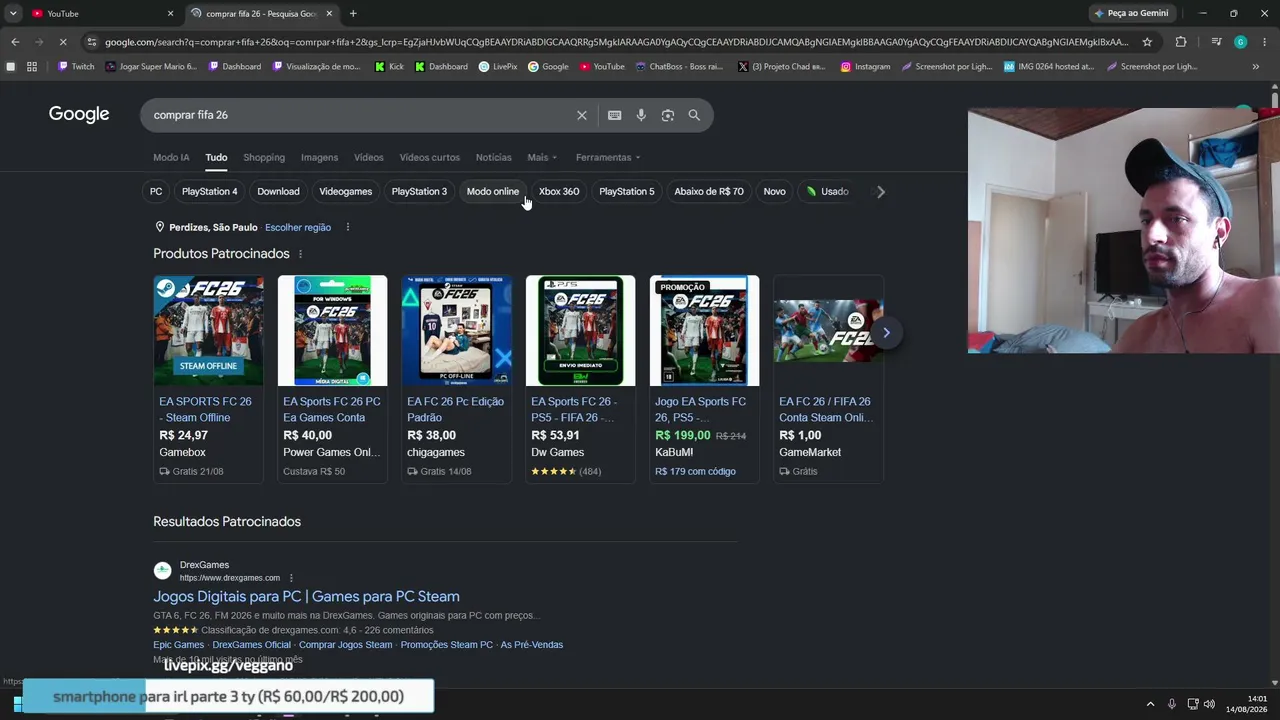The image size is (1280, 720).
Task: Close the comprar fifa 26 tab
Action: [x=329, y=13]
